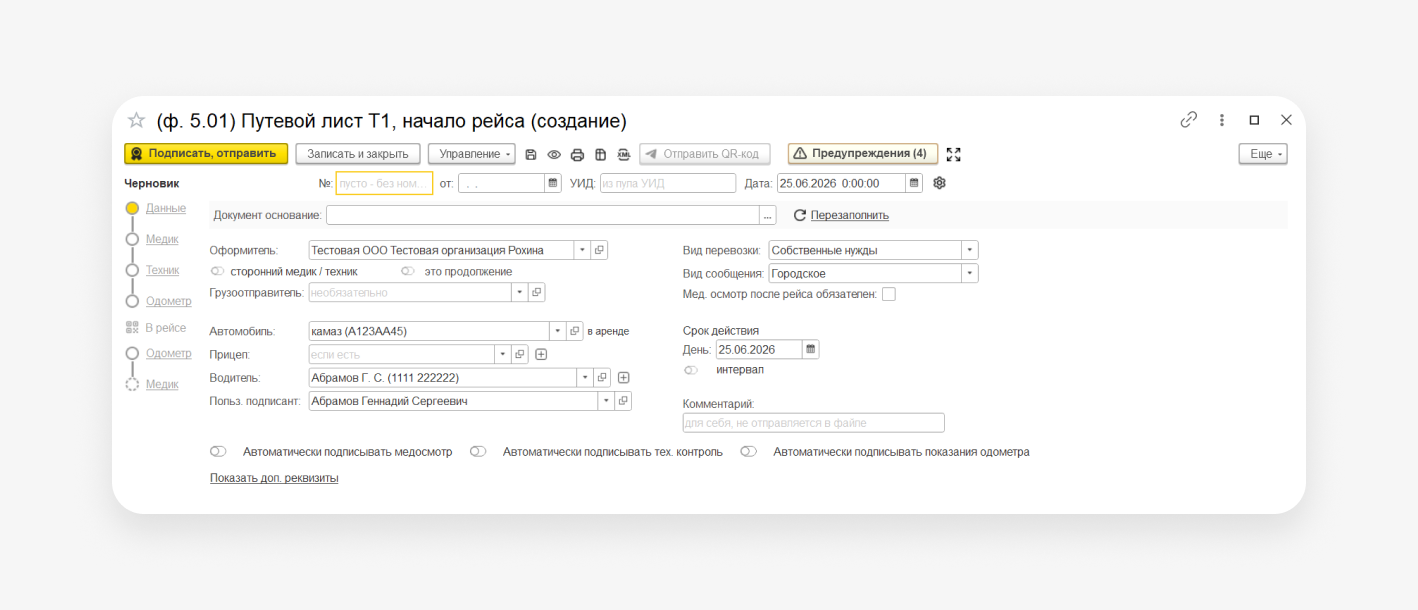This screenshot has height=610, width=1418.
Task: Click the 'Отправить QR-код' button
Action: 705,154
